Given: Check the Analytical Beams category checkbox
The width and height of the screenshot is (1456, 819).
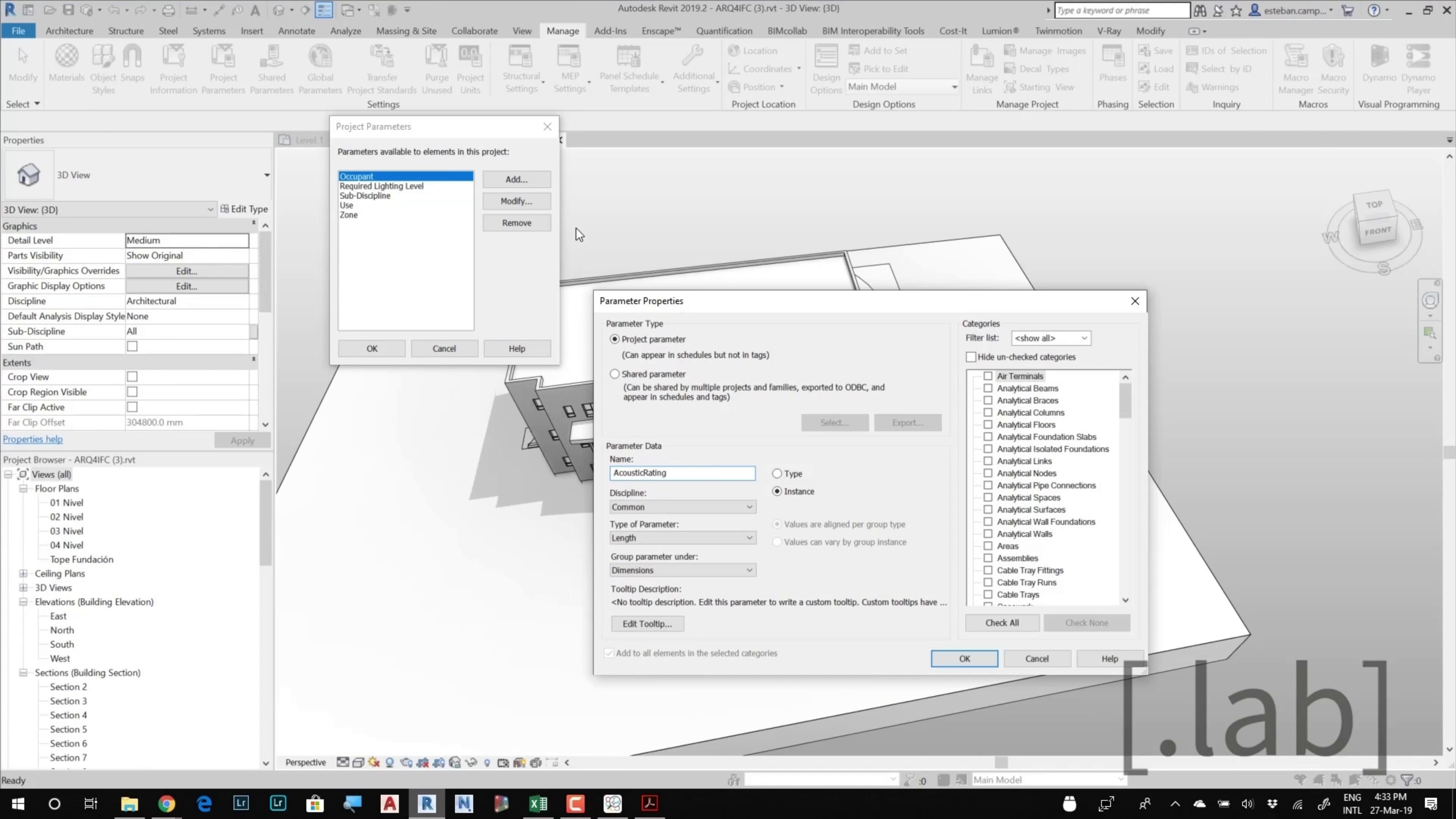Looking at the screenshot, I should pos(987,388).
